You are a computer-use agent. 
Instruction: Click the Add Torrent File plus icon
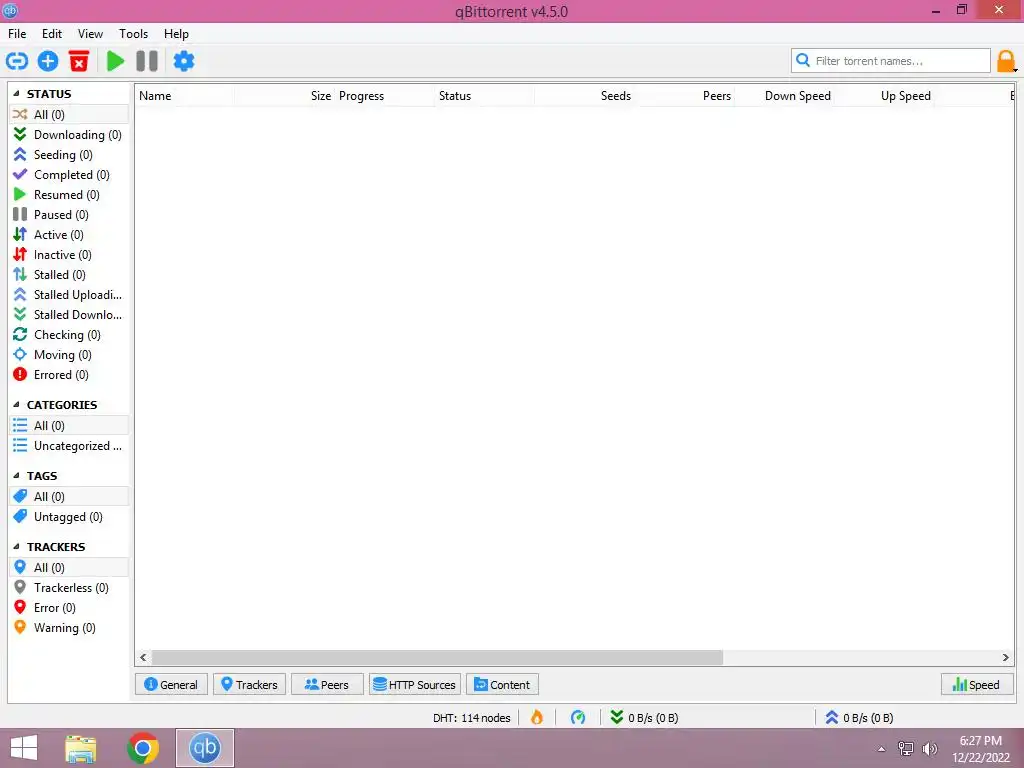[48, 61]
